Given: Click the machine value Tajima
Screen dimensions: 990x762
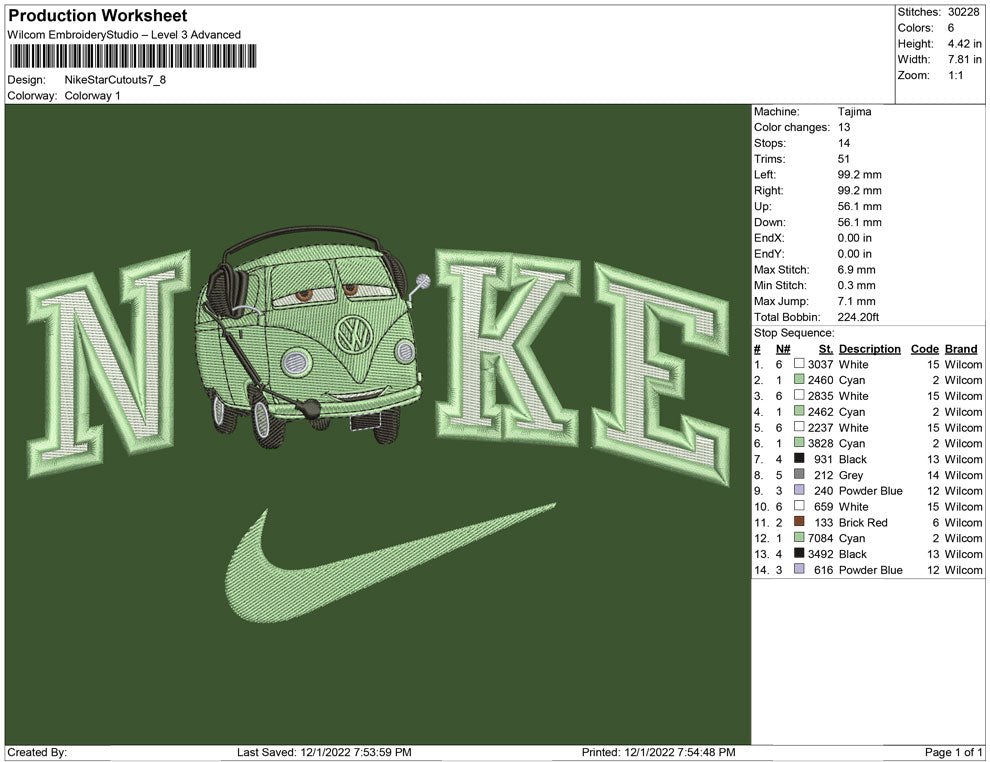Looking at the screenshot, I should (854, 111).
